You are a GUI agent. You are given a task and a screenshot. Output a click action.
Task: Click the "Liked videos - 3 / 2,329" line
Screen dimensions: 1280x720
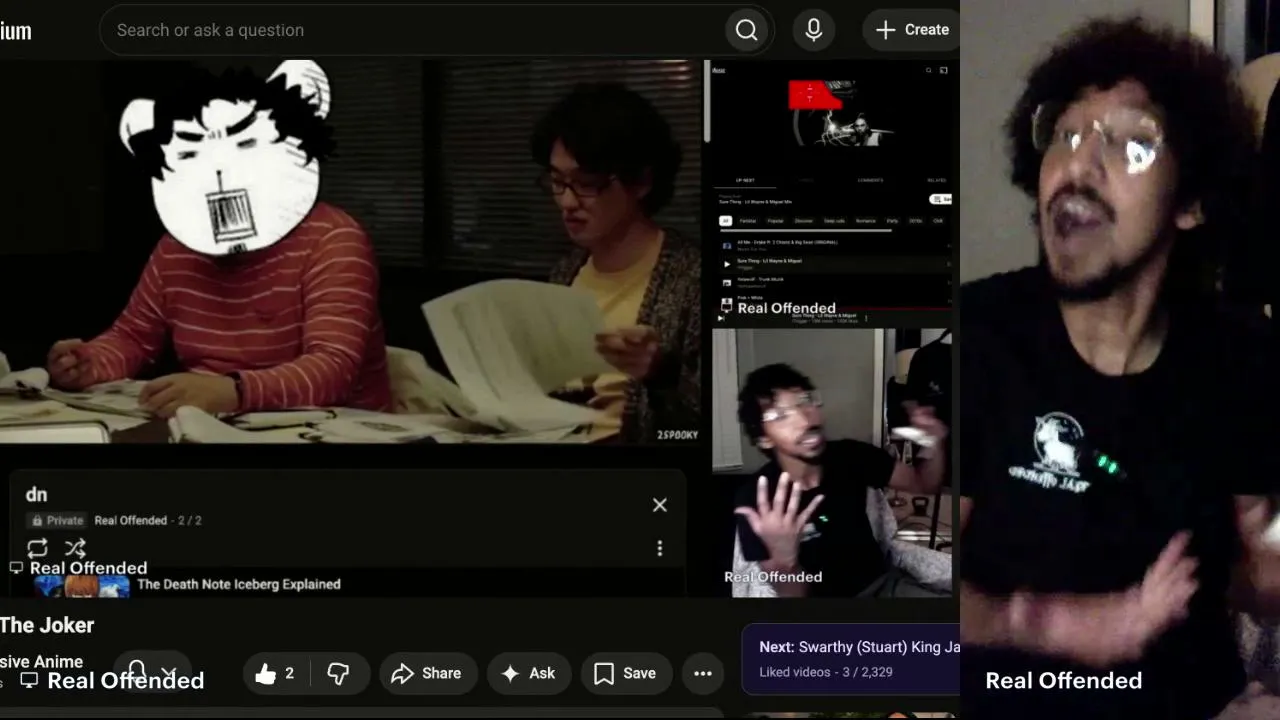click(x=826, y=672)
